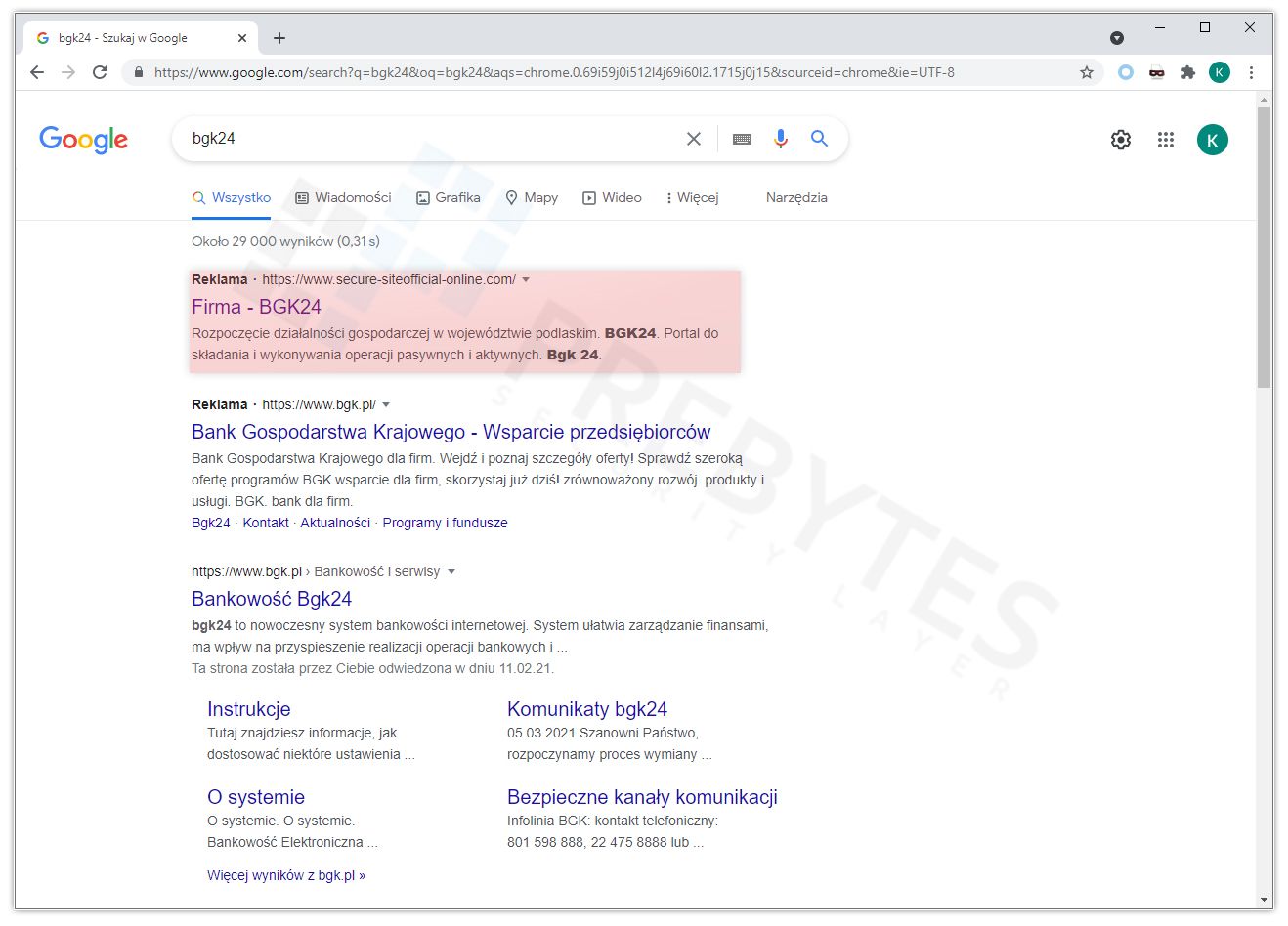Open Chrome profile K avatar in toolbar
The image size is (1288, 926).
click(1220, 72)
